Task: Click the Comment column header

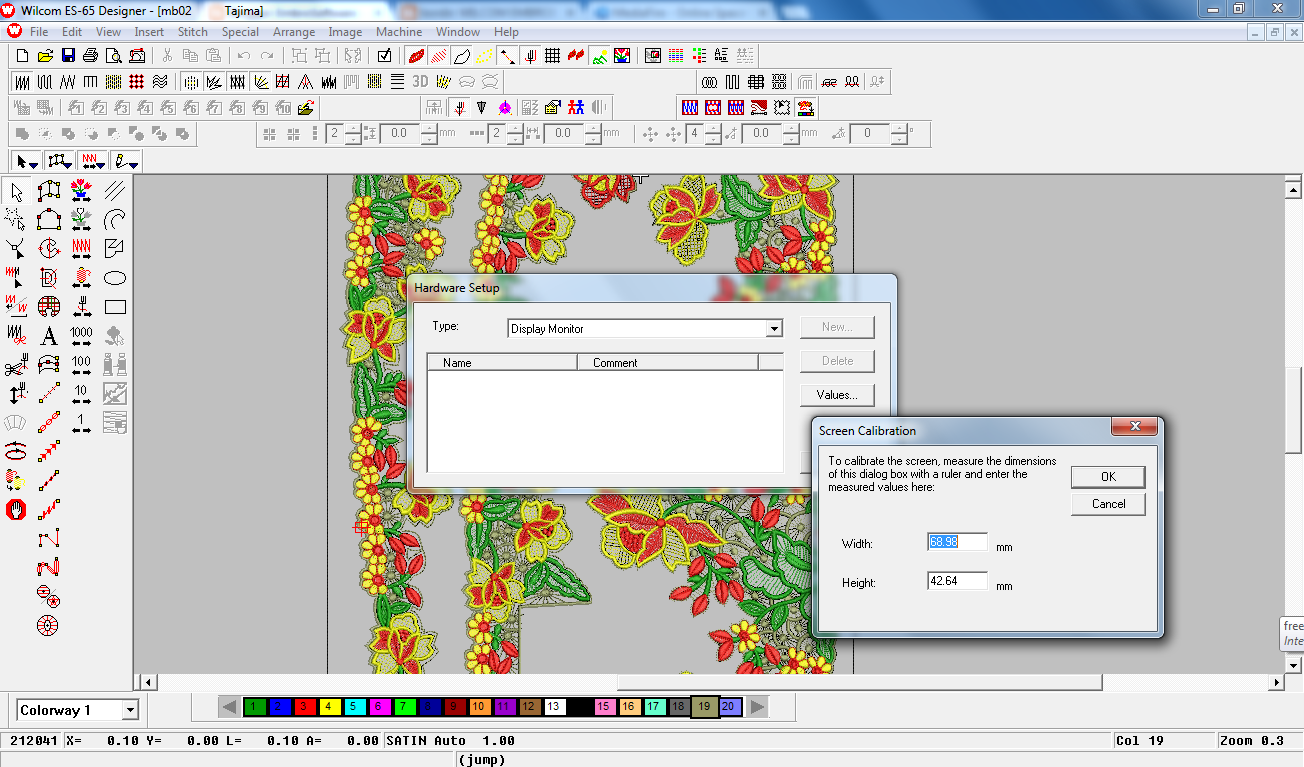Action: click(667, 362)
